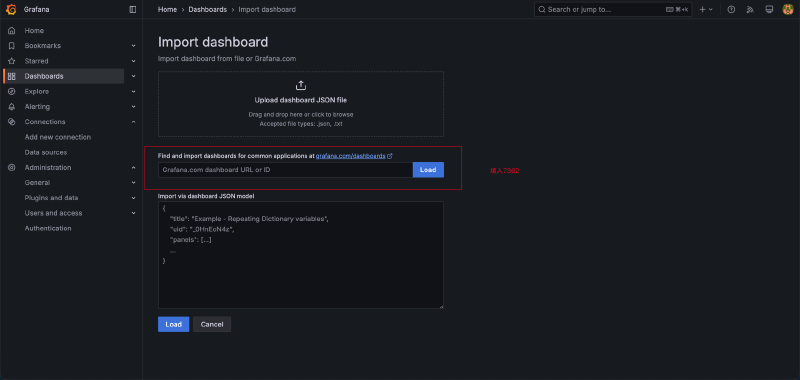The image size is (800, 380).
Task: Expand the General submenu chevron
Action: click(133, 183)
